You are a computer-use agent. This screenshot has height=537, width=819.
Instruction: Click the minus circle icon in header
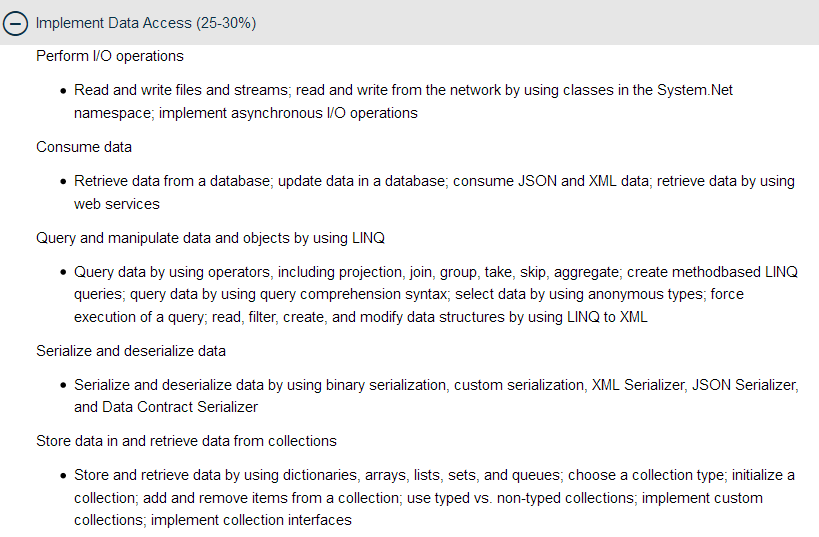tap(16, 22)
